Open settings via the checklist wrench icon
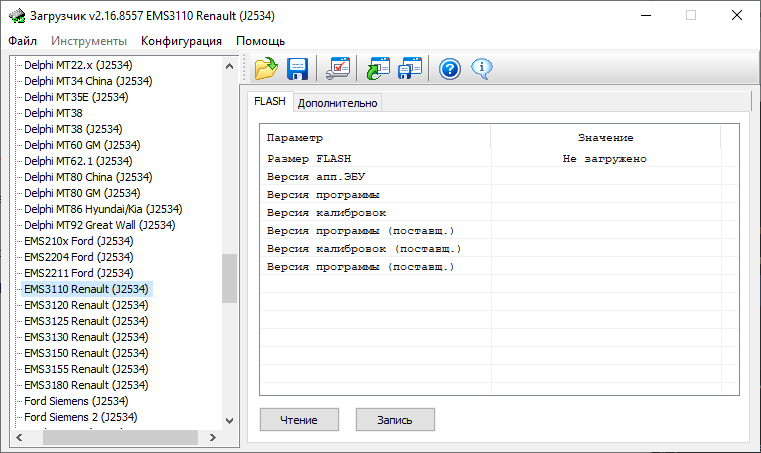This screenshot has height=453, width=761. (338, 68)
